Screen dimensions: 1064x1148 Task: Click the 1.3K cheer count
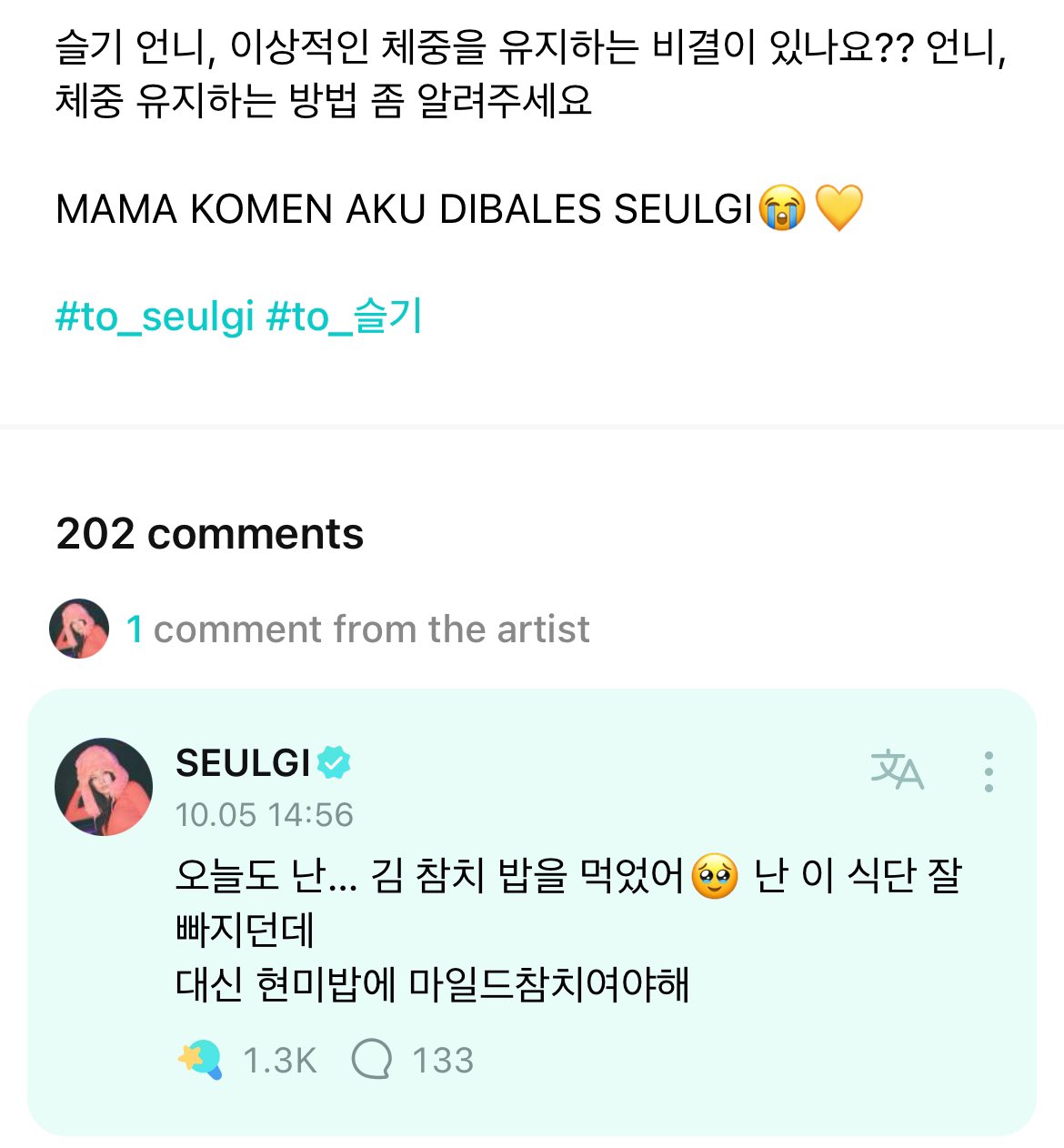coord(279,1061)
